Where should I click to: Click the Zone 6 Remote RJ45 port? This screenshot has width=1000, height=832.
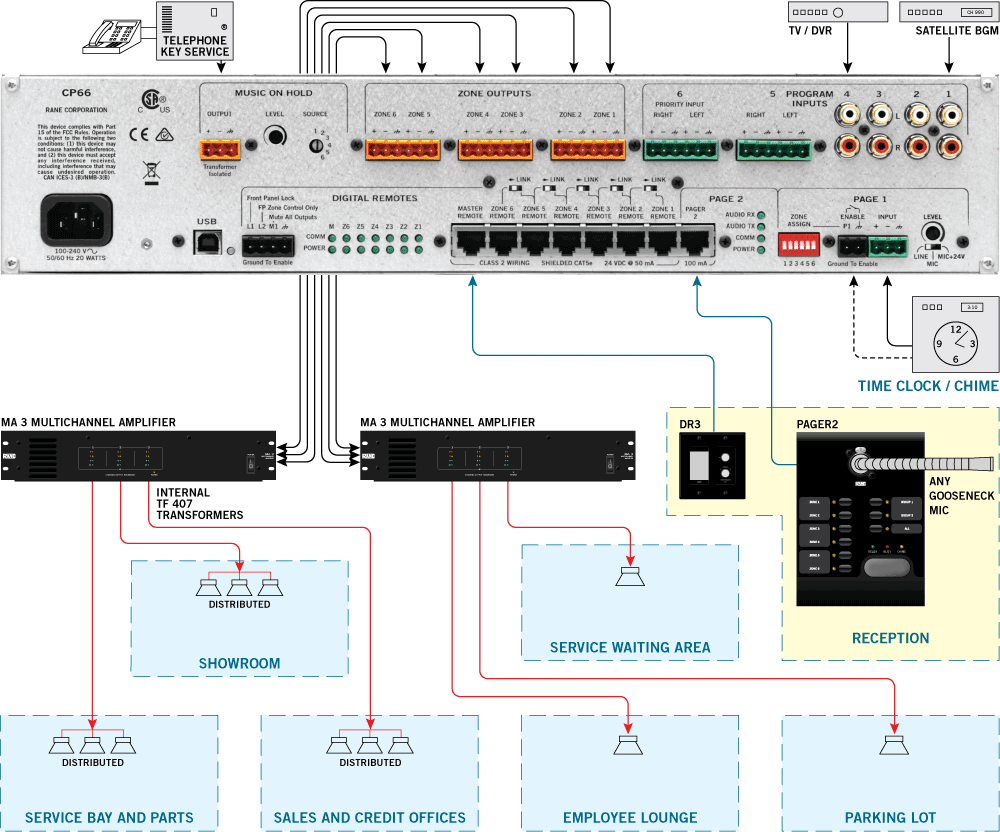pyautogui.click(x=502, y=242)
